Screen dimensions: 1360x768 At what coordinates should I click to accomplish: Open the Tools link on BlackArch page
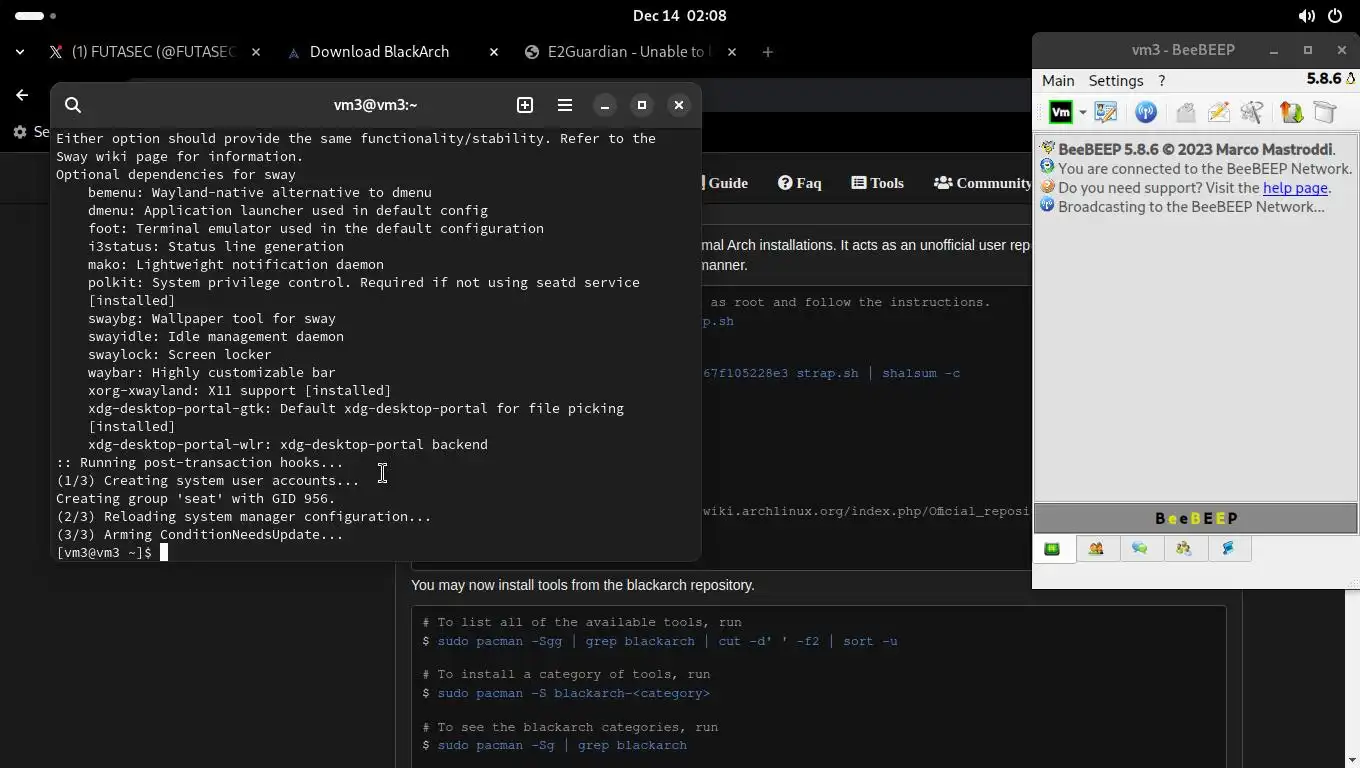tap(878, 183)
